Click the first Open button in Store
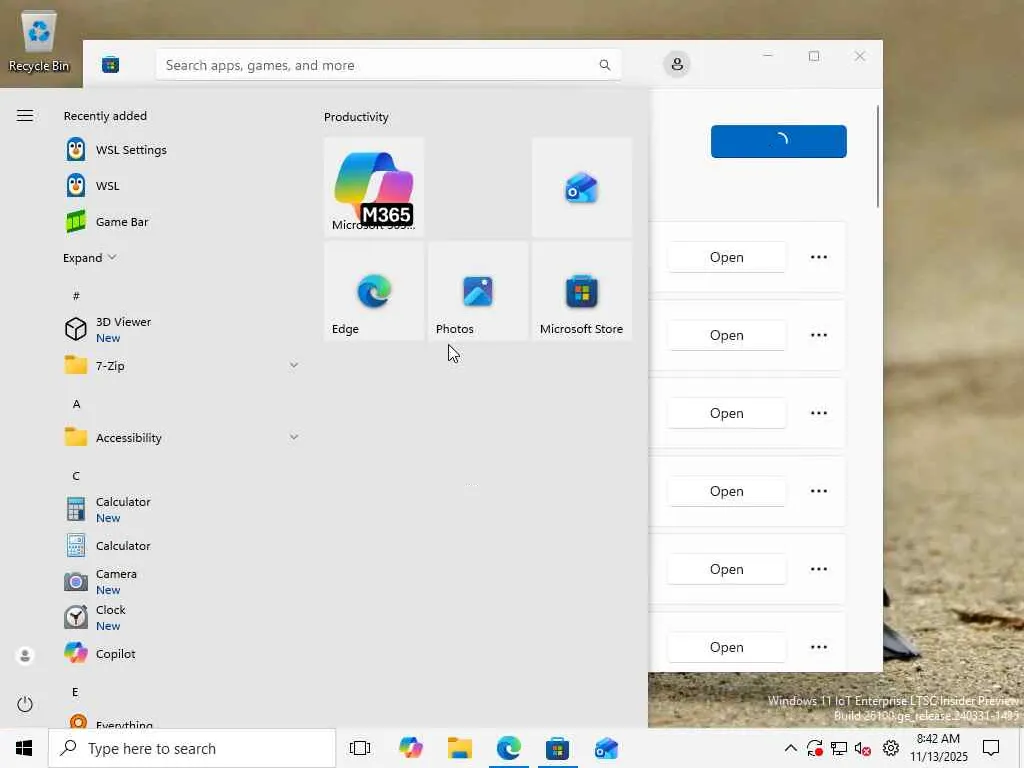Image resolution: width=1024 pixels, height=768 pixels. pyautogui.click(x=727, y=257)
